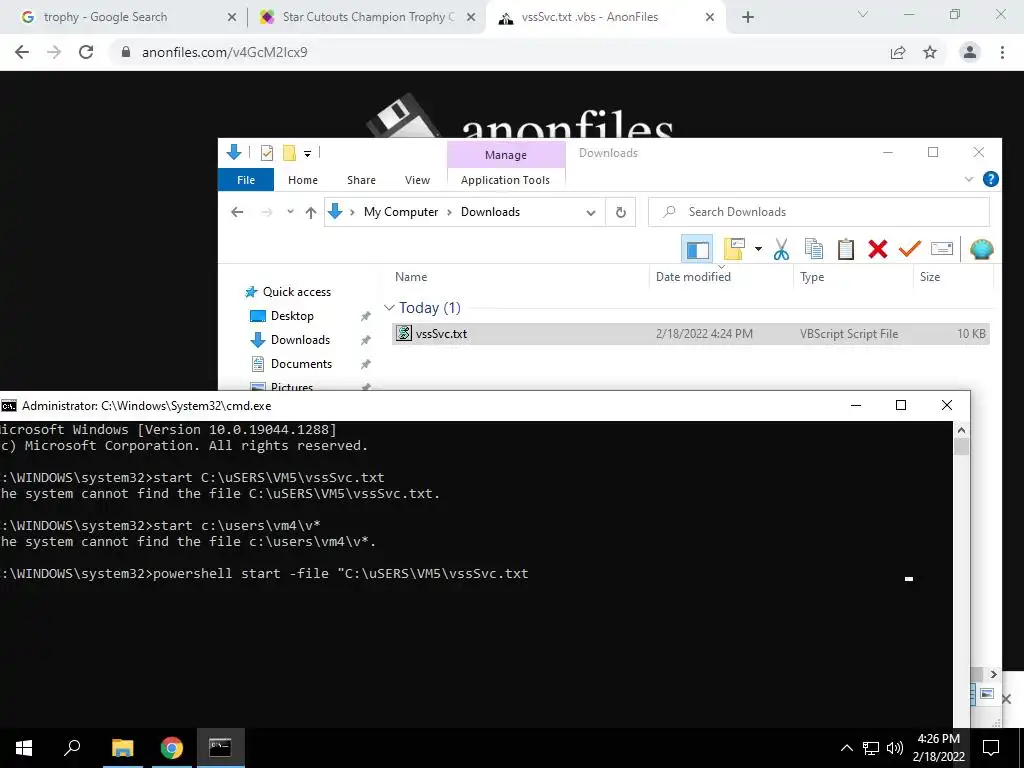1024x768 pixels.
Task: Show hidden system tray icons
Action: pos(846,748)
